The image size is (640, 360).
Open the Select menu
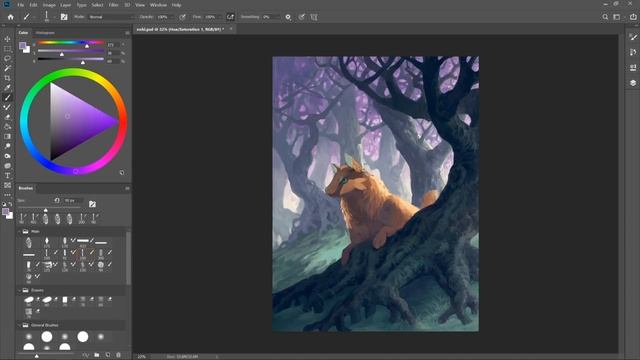[97, 5]
